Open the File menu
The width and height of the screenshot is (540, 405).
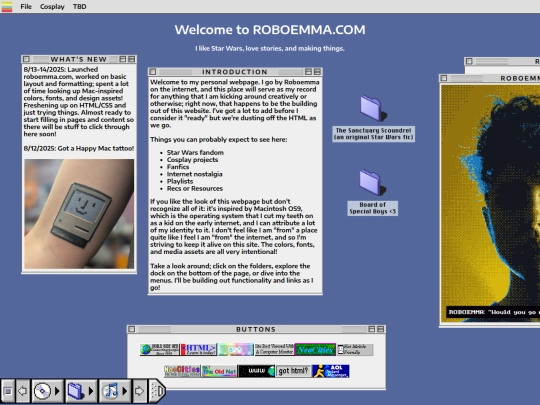click(26, 7)
